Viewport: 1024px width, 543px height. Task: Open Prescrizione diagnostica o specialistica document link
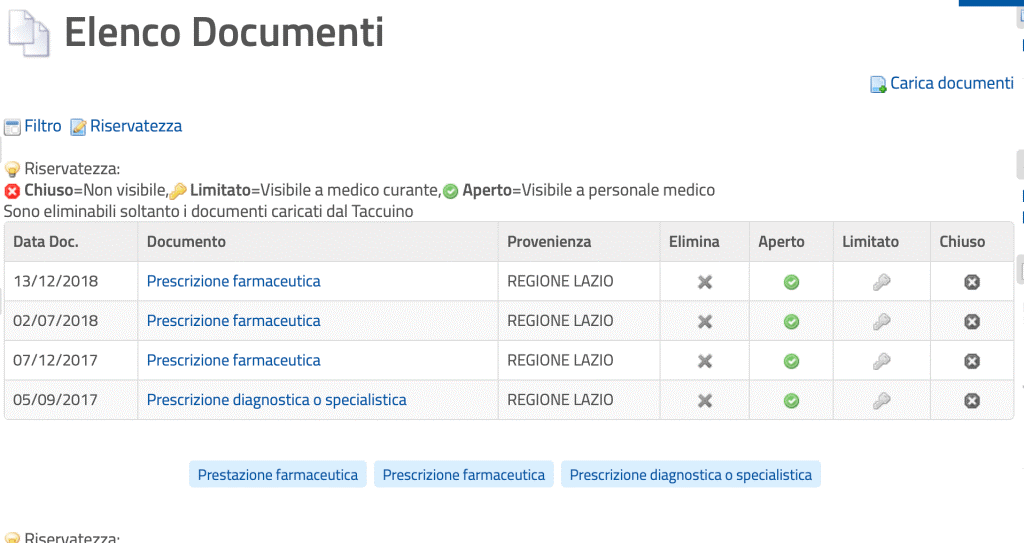pyautogui.click(x=276, y=400)
